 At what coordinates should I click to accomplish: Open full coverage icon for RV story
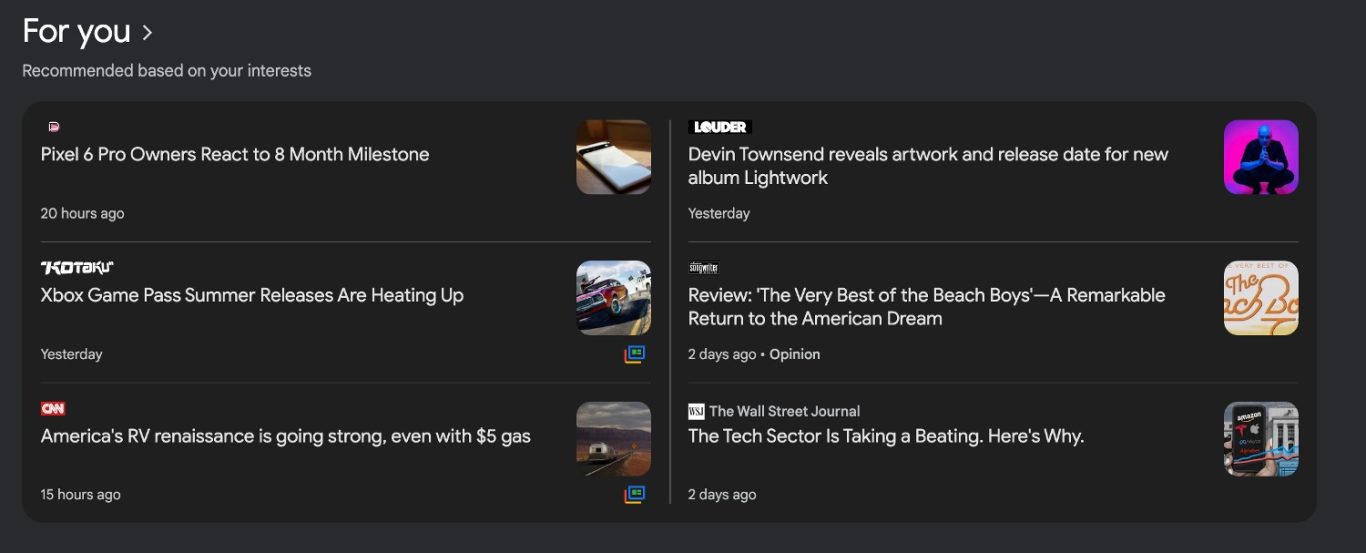click(x=634, y=494)
